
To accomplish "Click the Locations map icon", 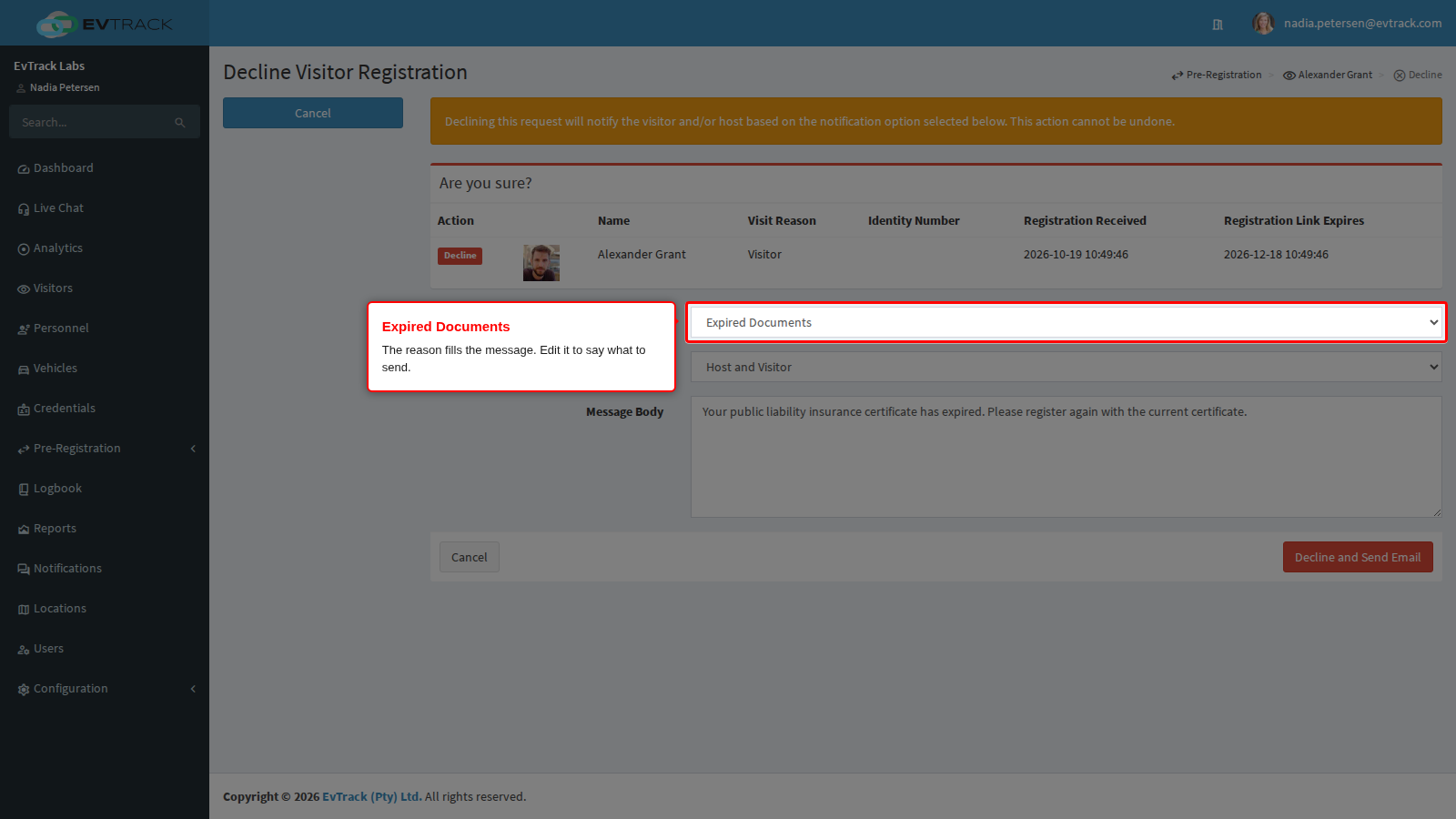I will click(24, 610).
